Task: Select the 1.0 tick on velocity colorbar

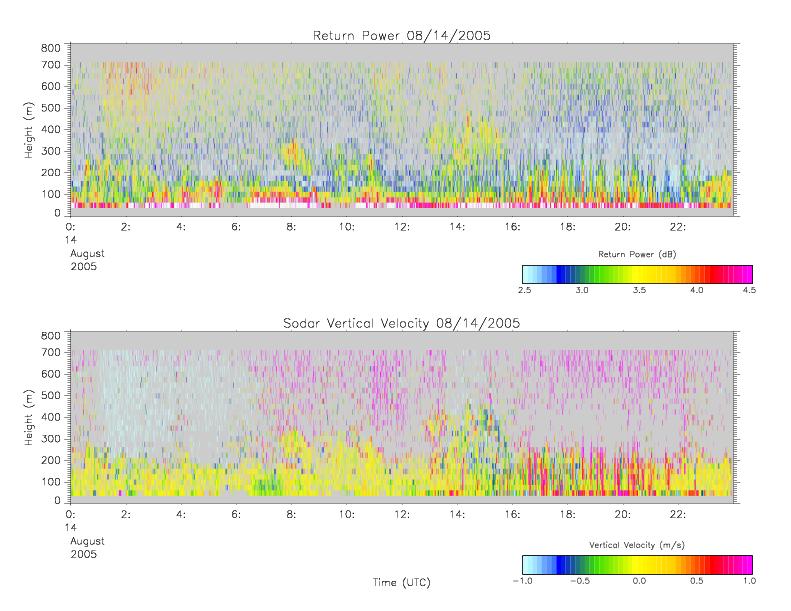Action: click(749, 581)
